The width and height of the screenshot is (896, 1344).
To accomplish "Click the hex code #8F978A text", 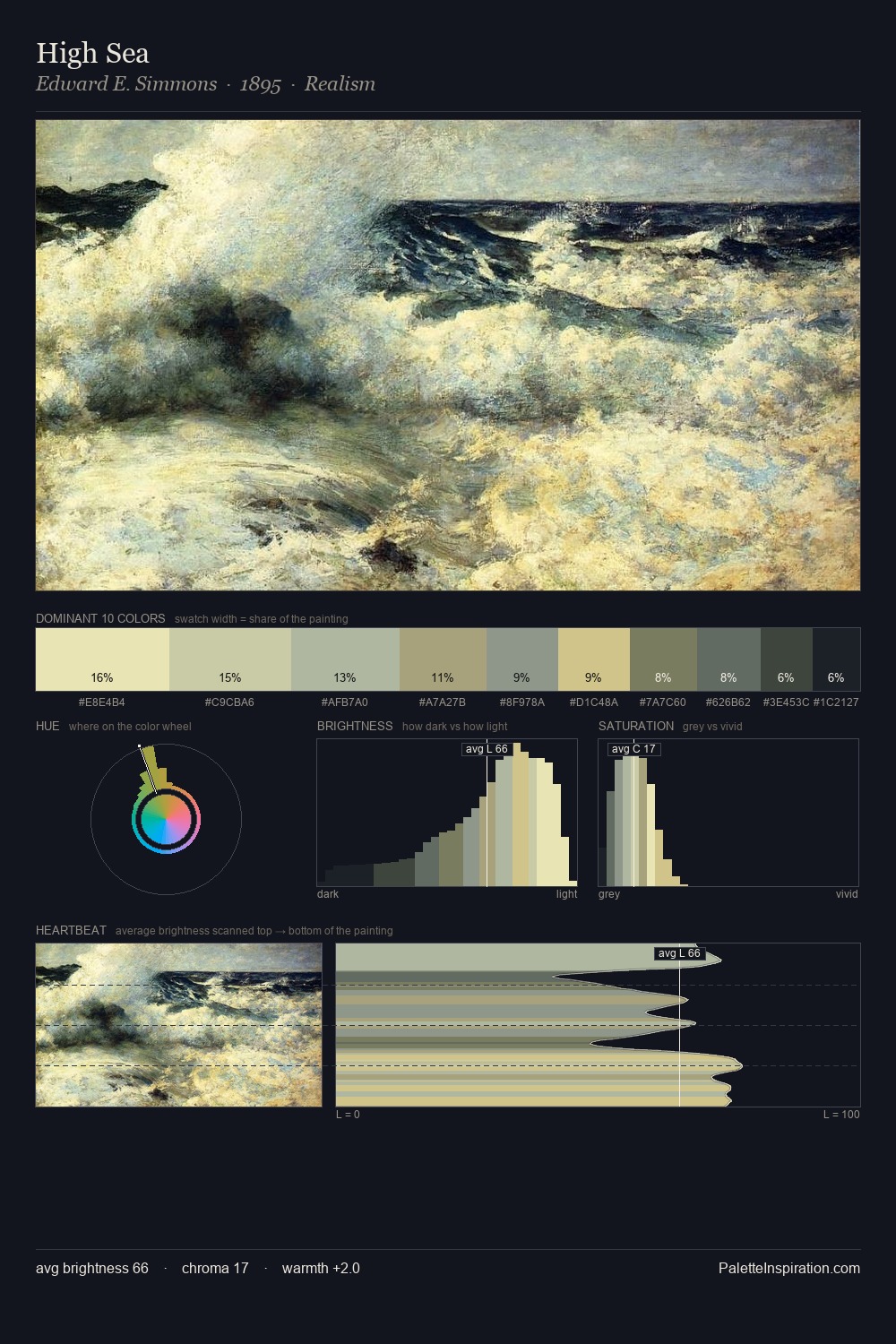I will pyautogui.click(x=522, y=702).
